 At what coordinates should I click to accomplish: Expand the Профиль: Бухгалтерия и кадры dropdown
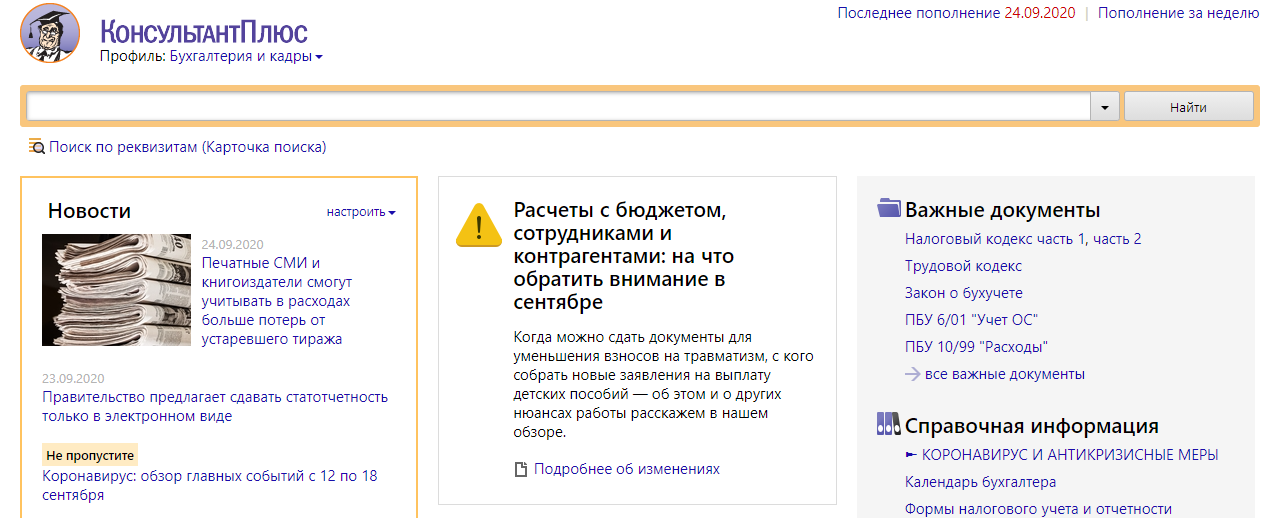click(319, 57)
